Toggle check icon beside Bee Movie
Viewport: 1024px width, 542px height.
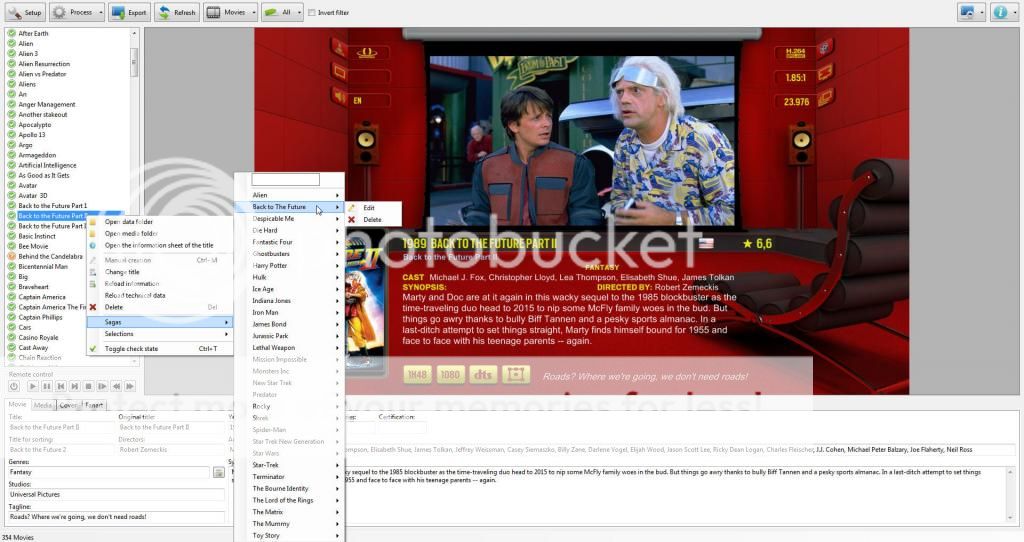pyautogui.click(x=12, y=246)
